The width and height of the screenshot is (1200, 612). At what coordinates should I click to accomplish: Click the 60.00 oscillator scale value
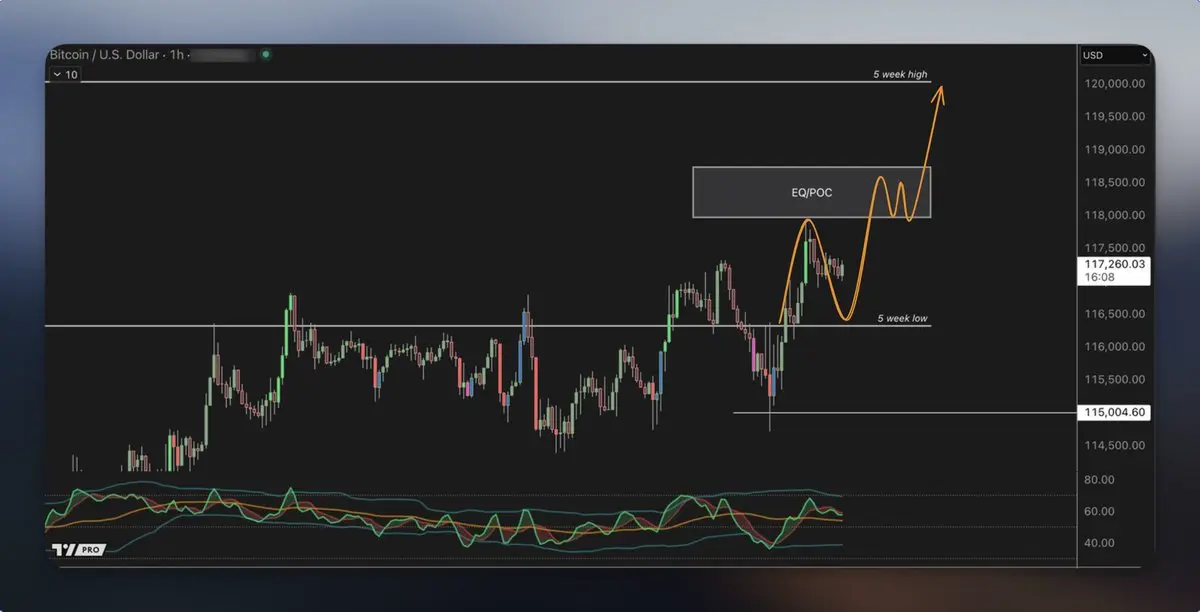tap(1099, 511)
